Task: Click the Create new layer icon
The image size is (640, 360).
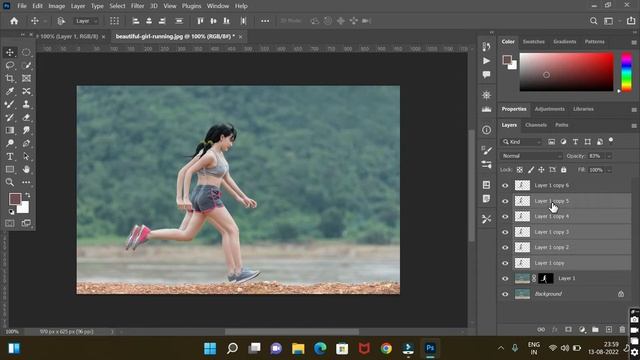Action: [x=609, y=329]
